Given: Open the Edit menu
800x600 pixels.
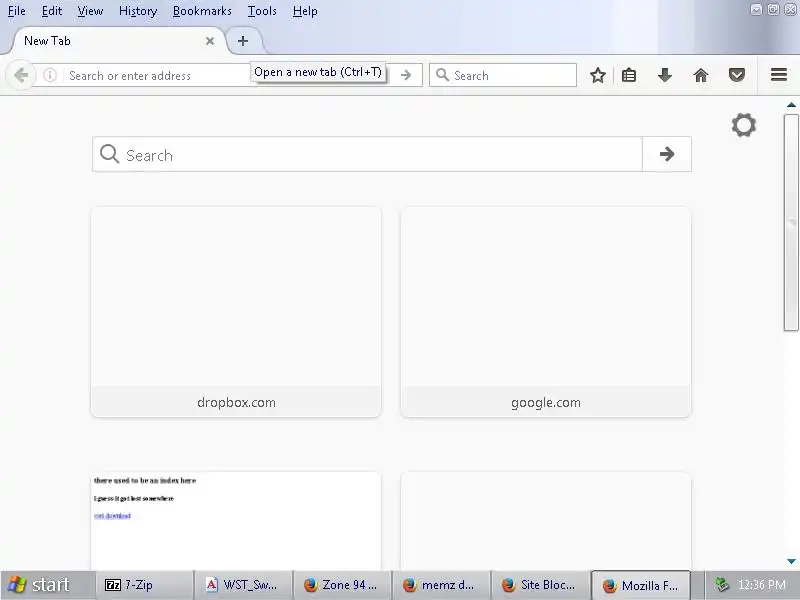Looking at the screenshot, I should tap(52, 11).
